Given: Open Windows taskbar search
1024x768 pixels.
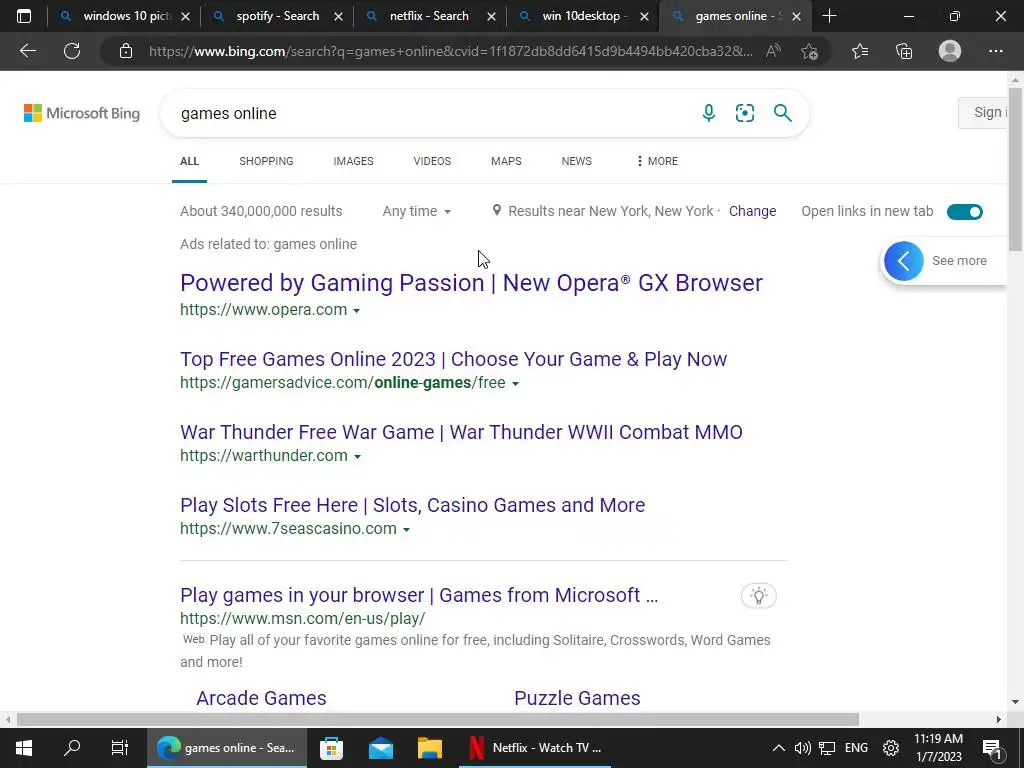Looking at the screenshot, I should (72, 748).
